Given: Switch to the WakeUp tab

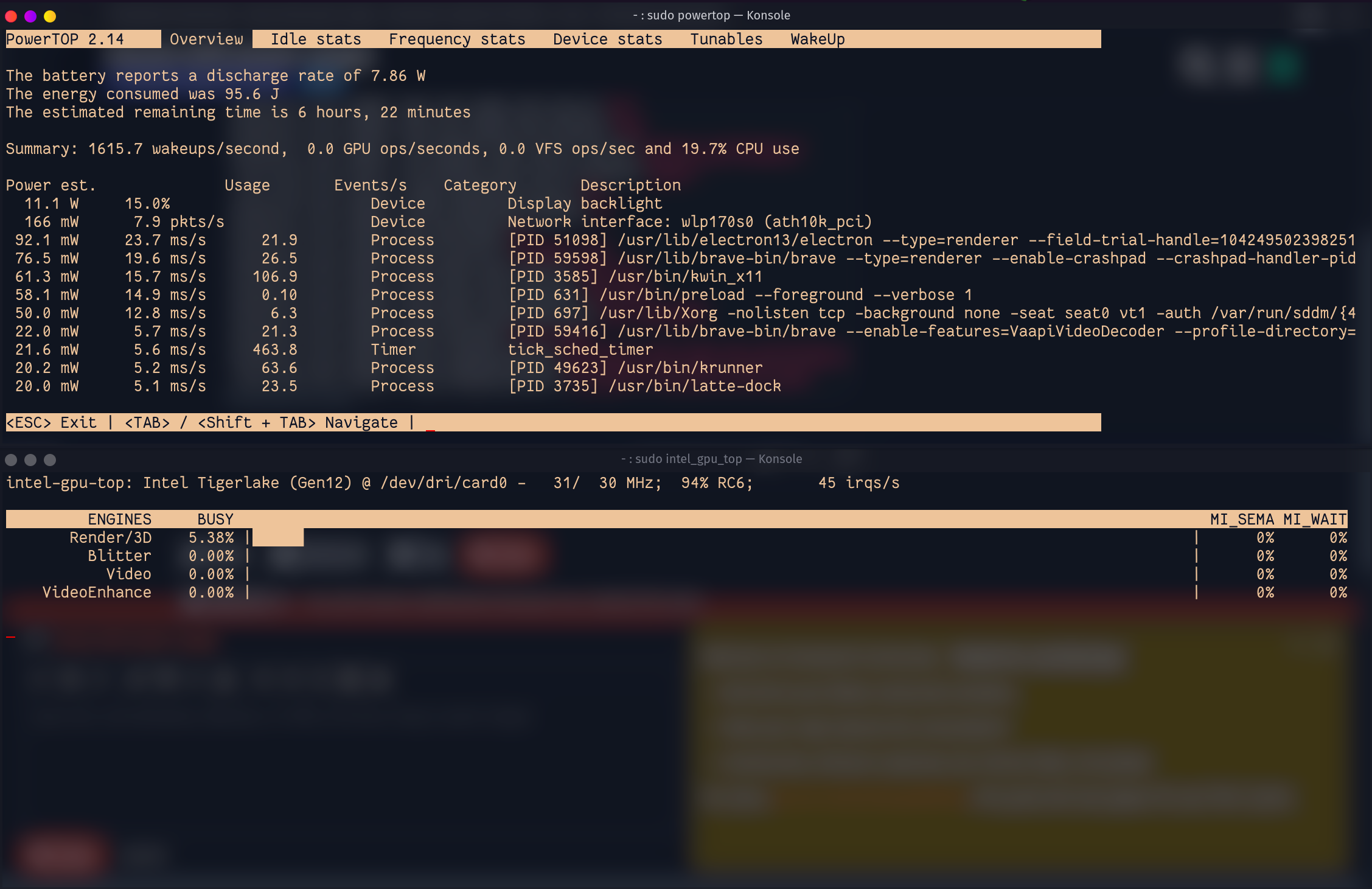Looking at the screenshot, I should pyautogui.click(x=817, y=40).
